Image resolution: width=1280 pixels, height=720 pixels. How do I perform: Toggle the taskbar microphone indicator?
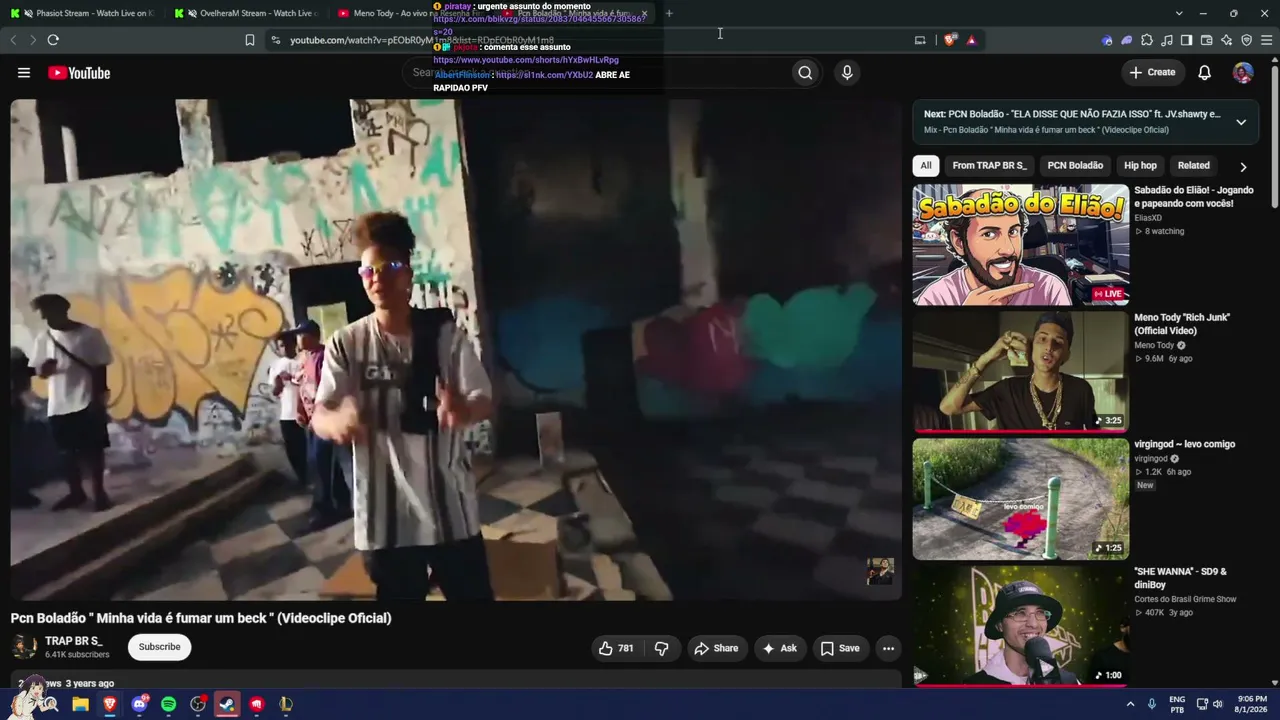coord(1152,704)
